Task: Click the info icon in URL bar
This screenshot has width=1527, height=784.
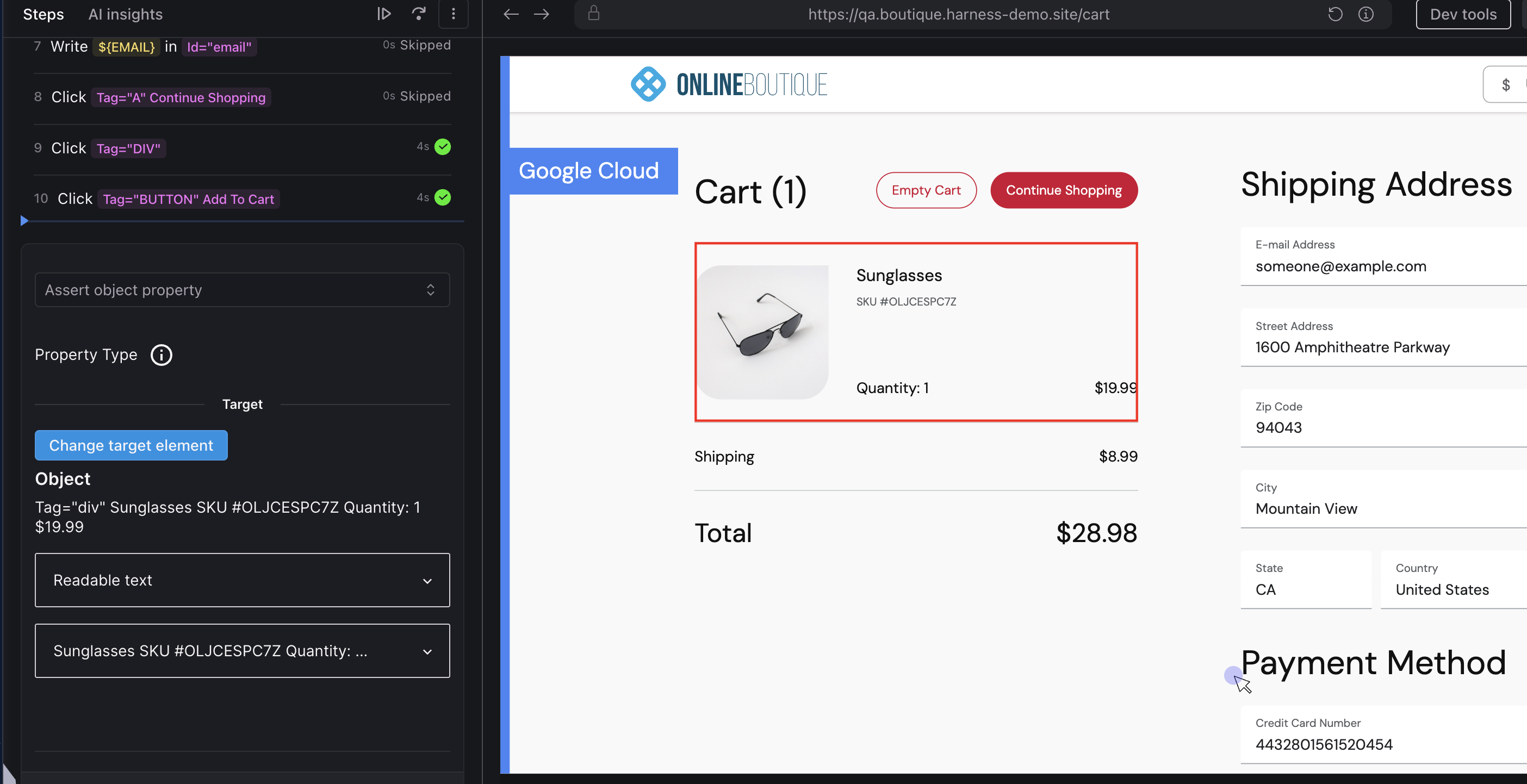Action: click(x=1366, y=14)
